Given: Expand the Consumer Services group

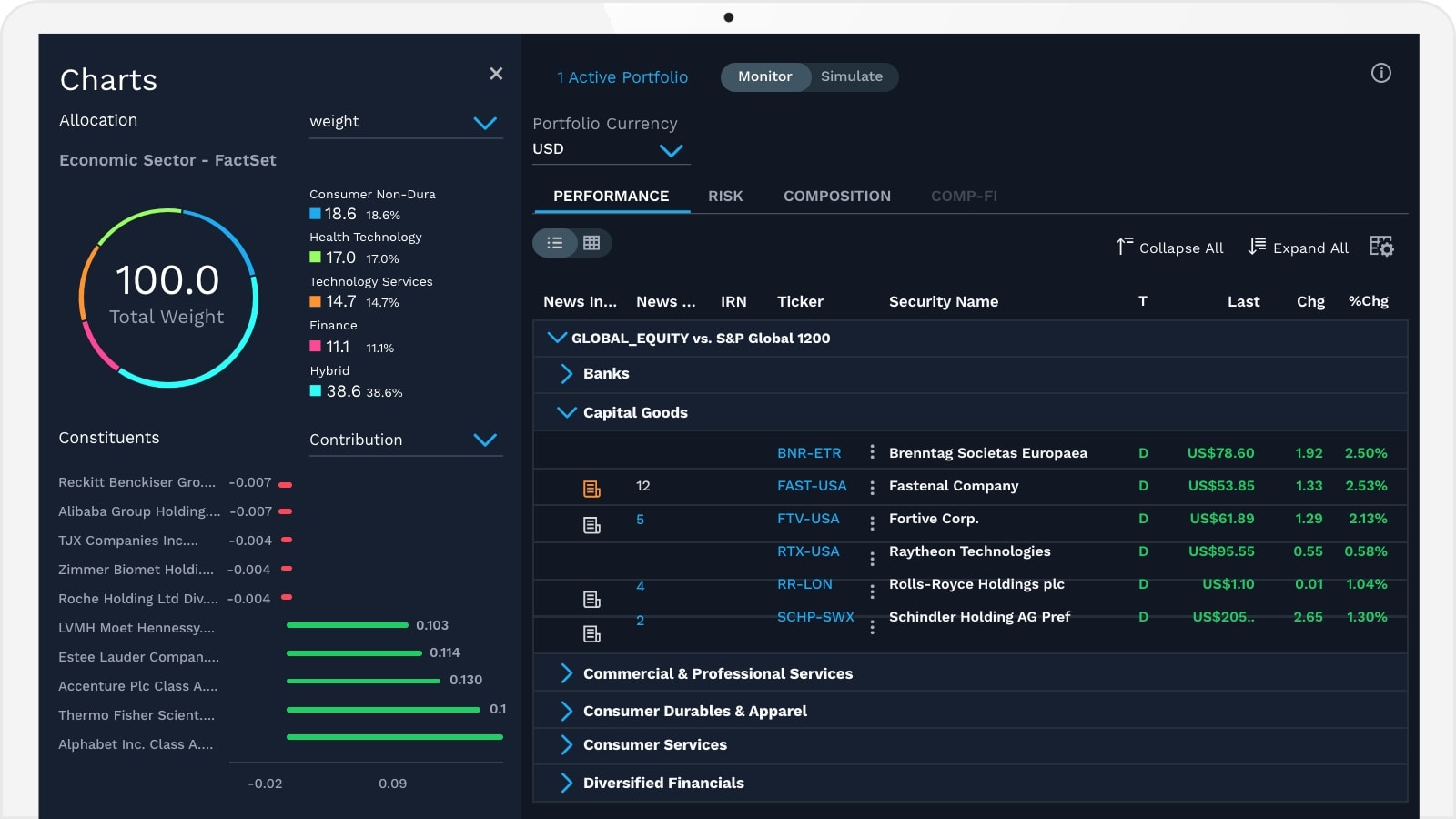Looking at the screenshot, I should tap(566, 745).
